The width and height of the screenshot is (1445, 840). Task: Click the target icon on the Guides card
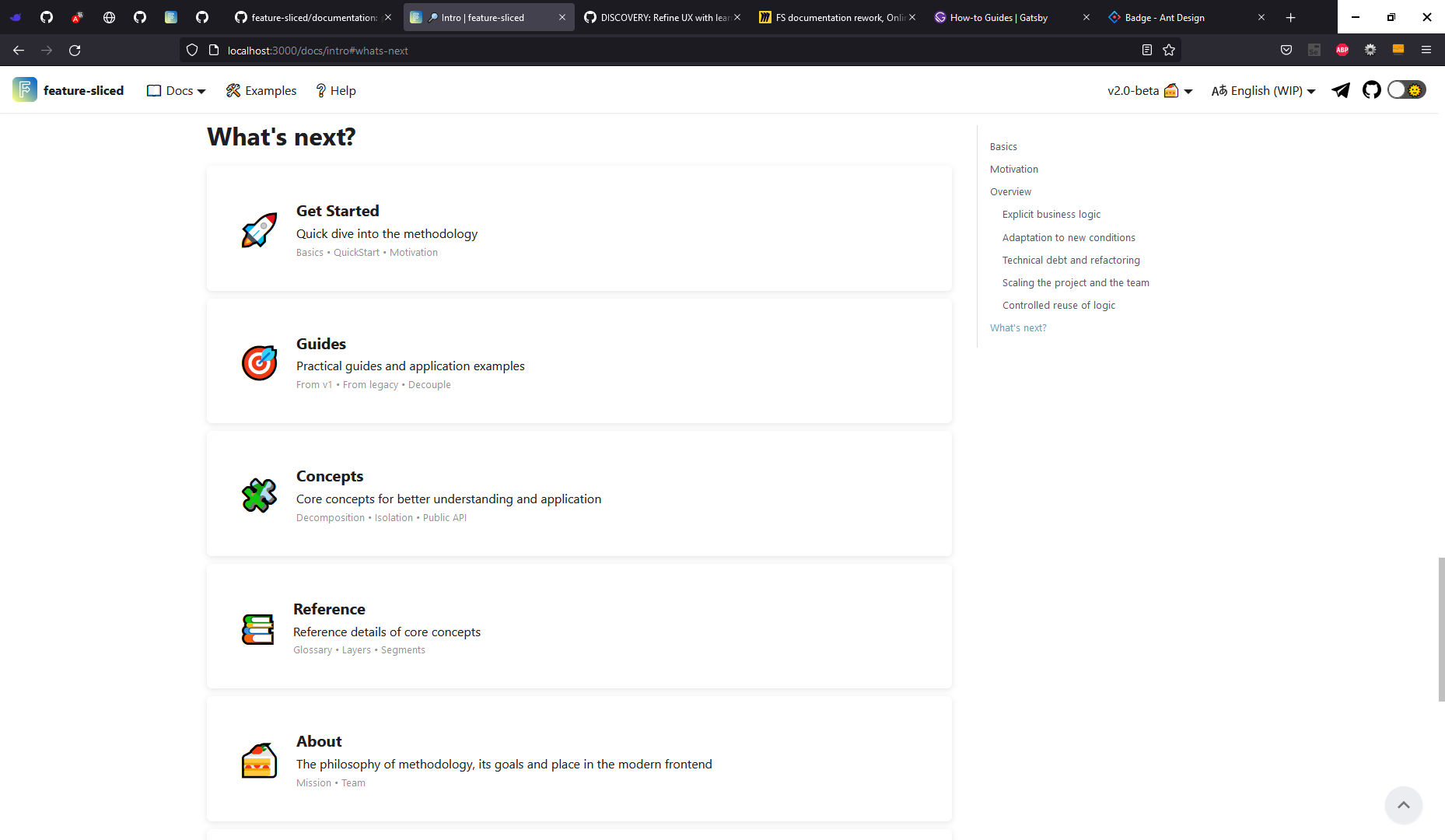point(259,362)
